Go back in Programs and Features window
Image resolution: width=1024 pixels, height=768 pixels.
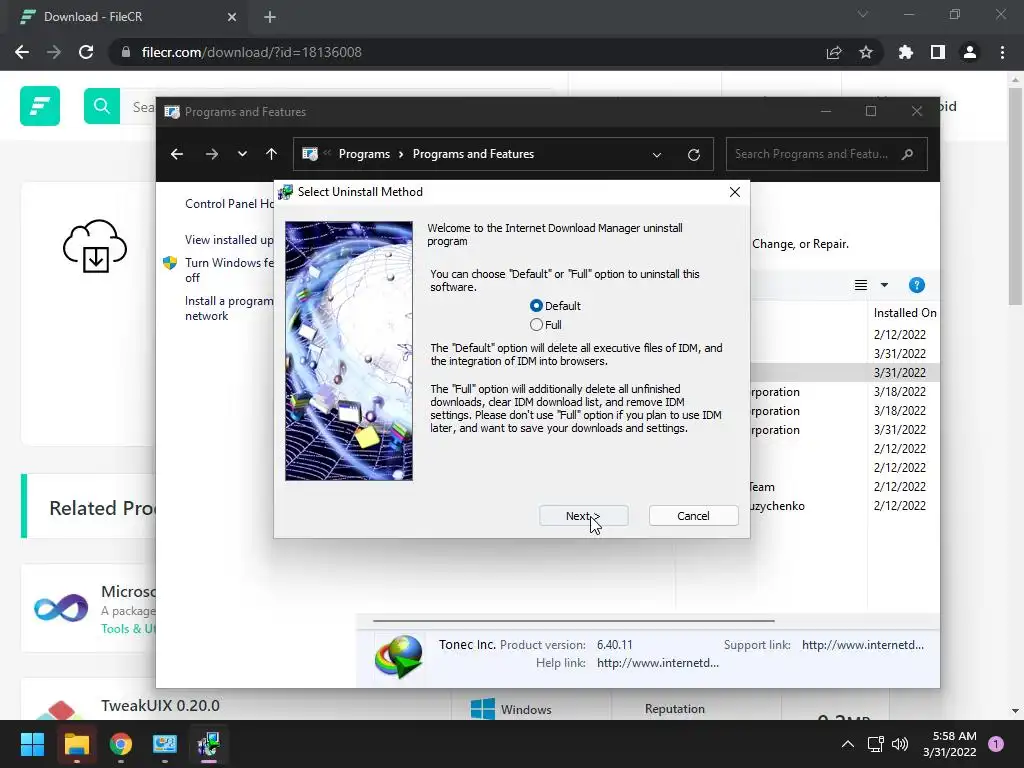177,154
